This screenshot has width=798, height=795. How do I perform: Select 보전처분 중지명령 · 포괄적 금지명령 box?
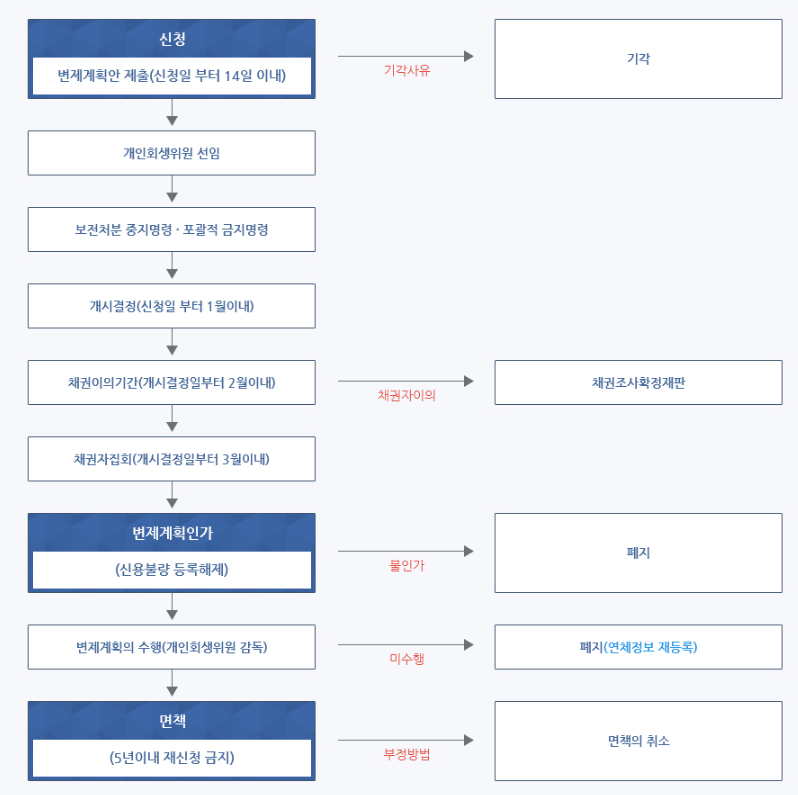pyautogui.click(x=172, y=229)
